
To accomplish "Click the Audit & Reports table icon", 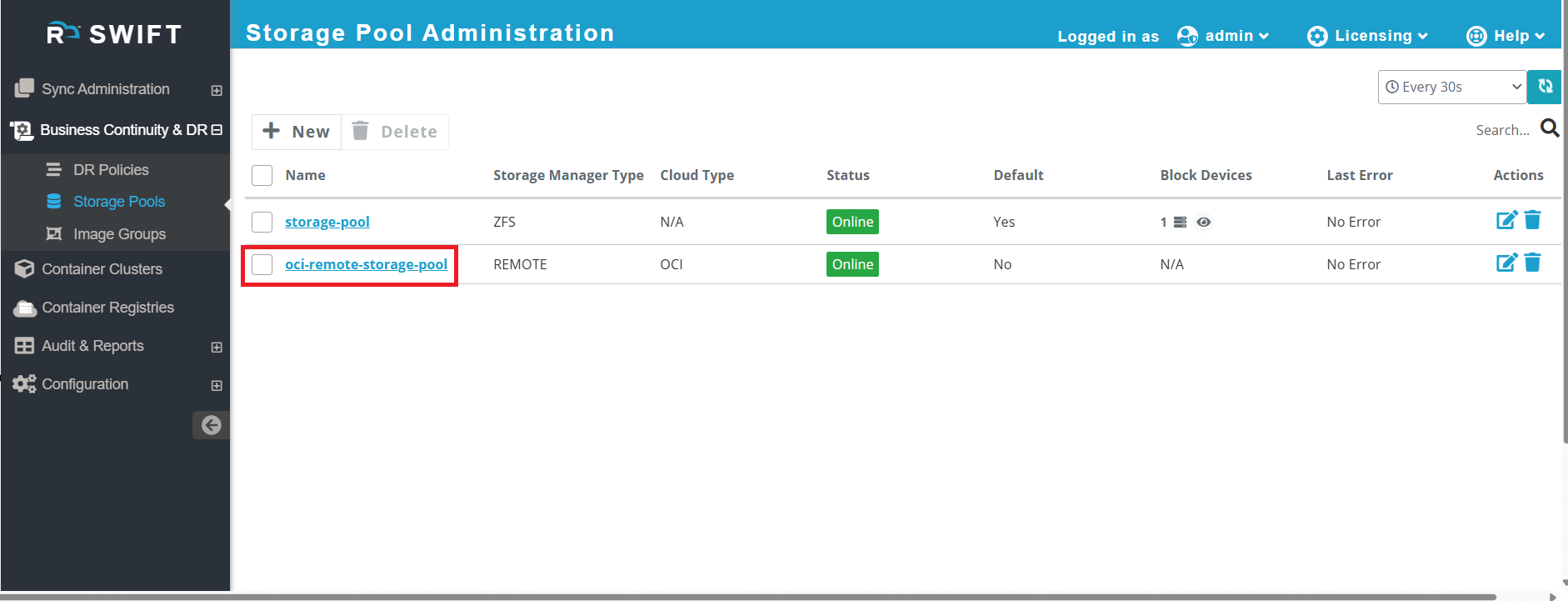I will (24, 345).
